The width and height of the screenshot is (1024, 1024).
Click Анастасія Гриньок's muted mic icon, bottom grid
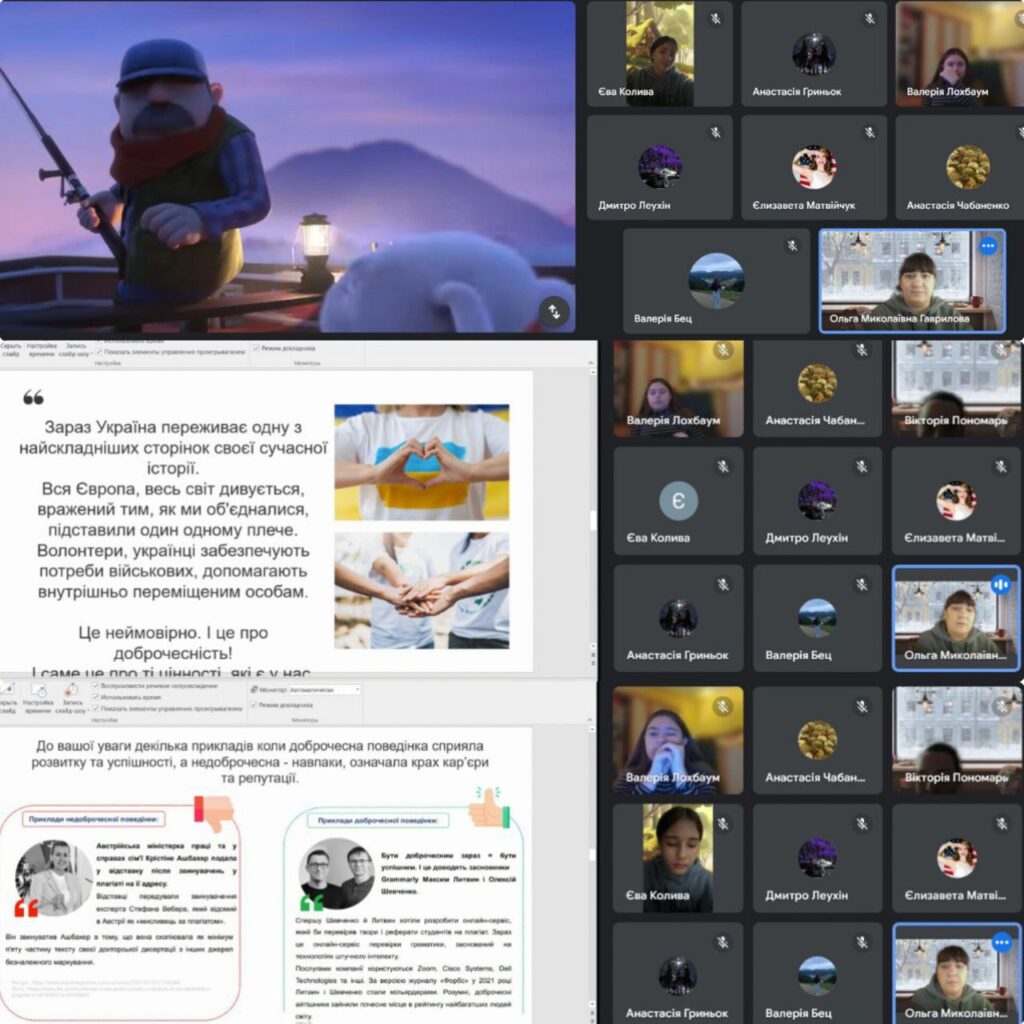point(723,942)
